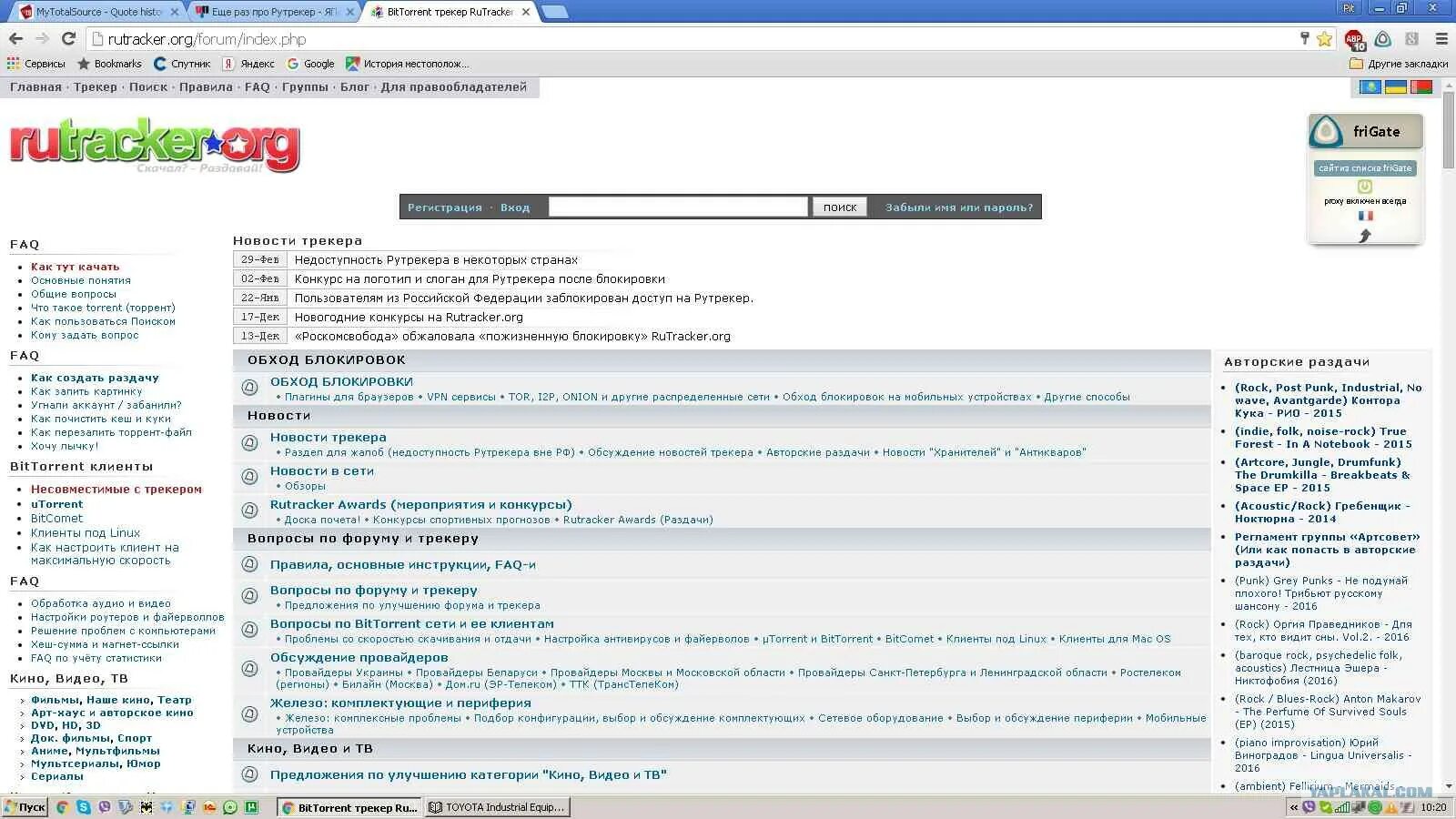This screenshot has height=819, width=1456.
Task: Open the Правила menu item
Action: click(x=206, y=87)
